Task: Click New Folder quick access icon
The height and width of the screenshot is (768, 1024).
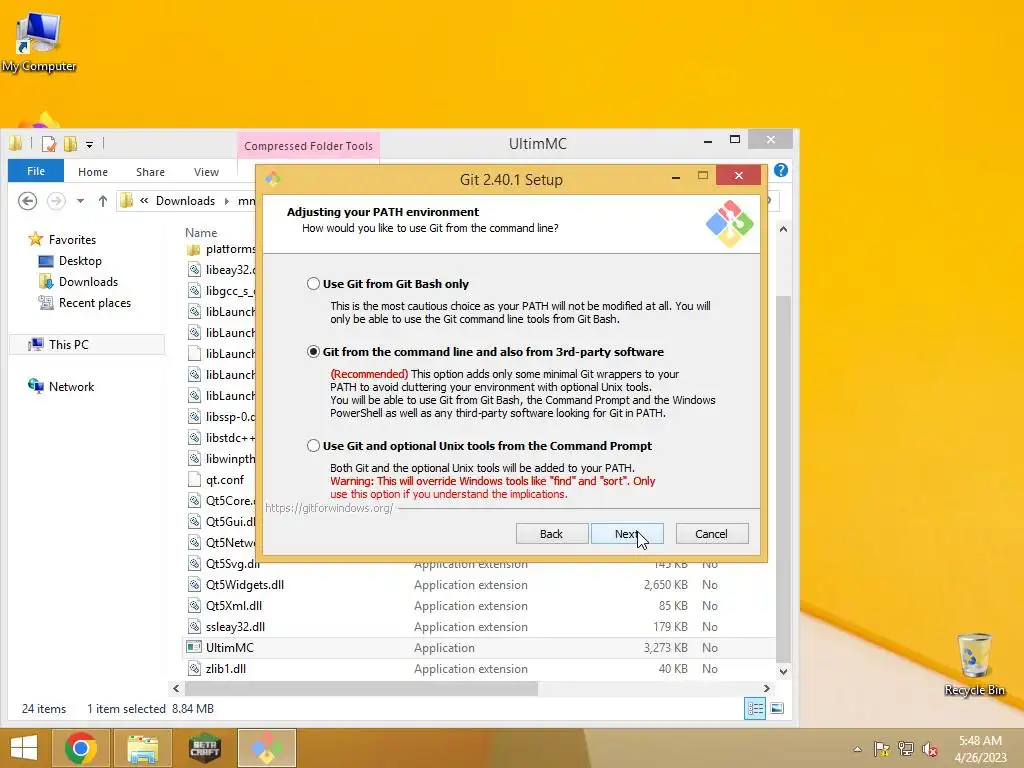Action: [x=70, y=144]
